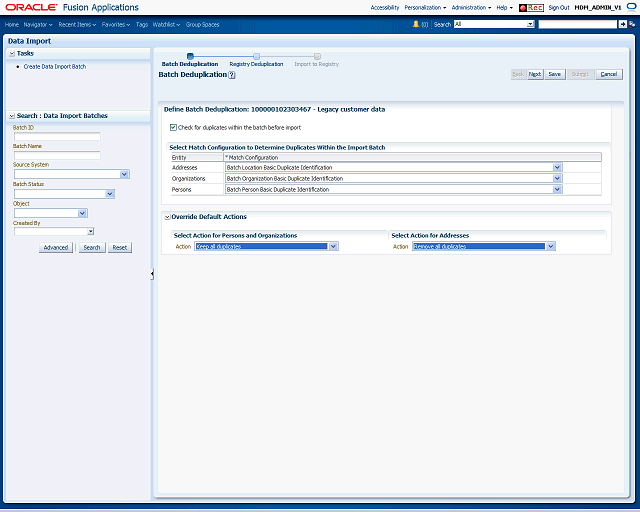Click the icon right of search go button
Image resolution: width=640 pixels, height=512 pixels.
pyautogui.click(x=632, y=24)
